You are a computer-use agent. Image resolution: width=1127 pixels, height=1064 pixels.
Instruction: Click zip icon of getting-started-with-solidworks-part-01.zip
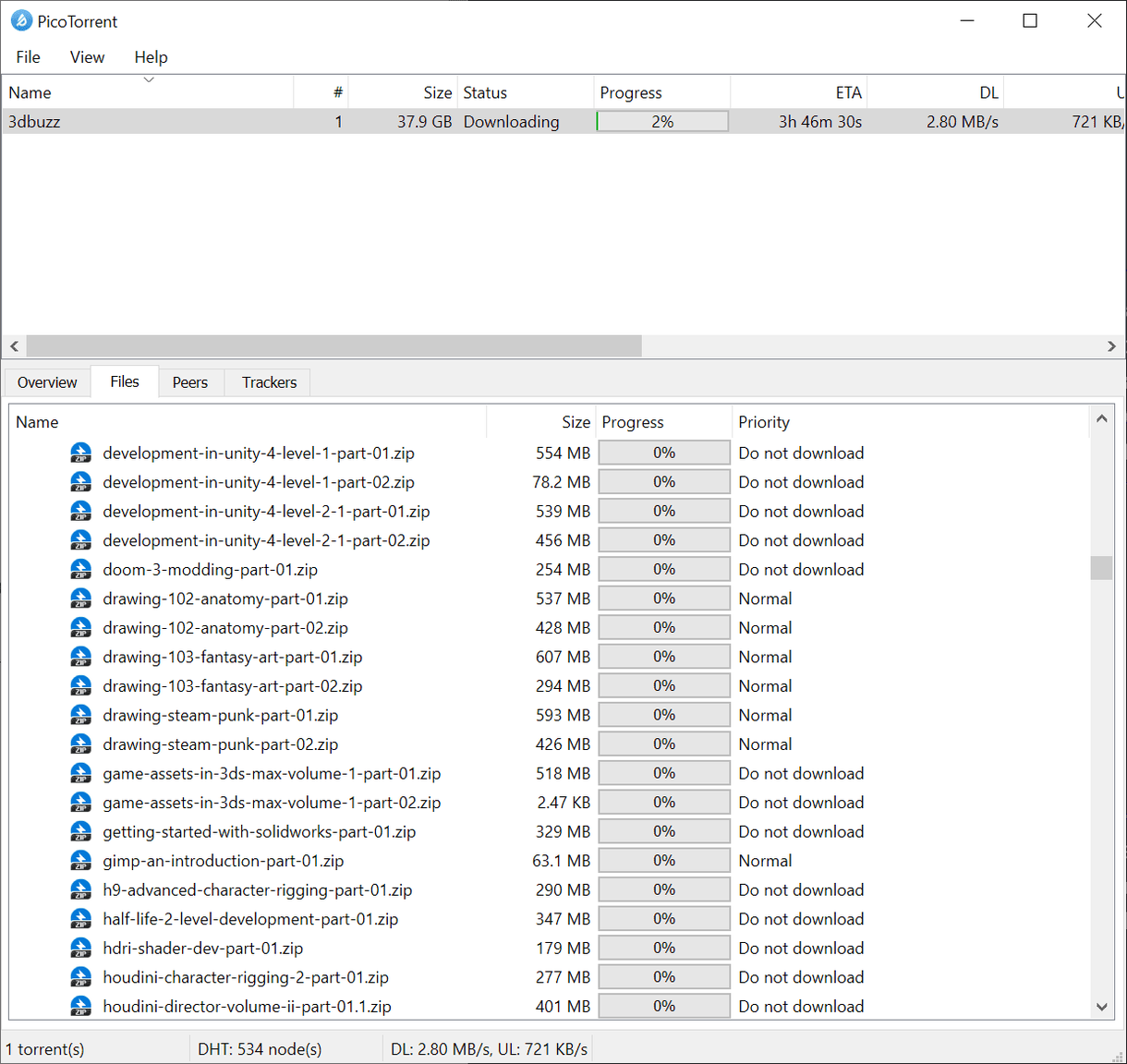pos(81,831)
